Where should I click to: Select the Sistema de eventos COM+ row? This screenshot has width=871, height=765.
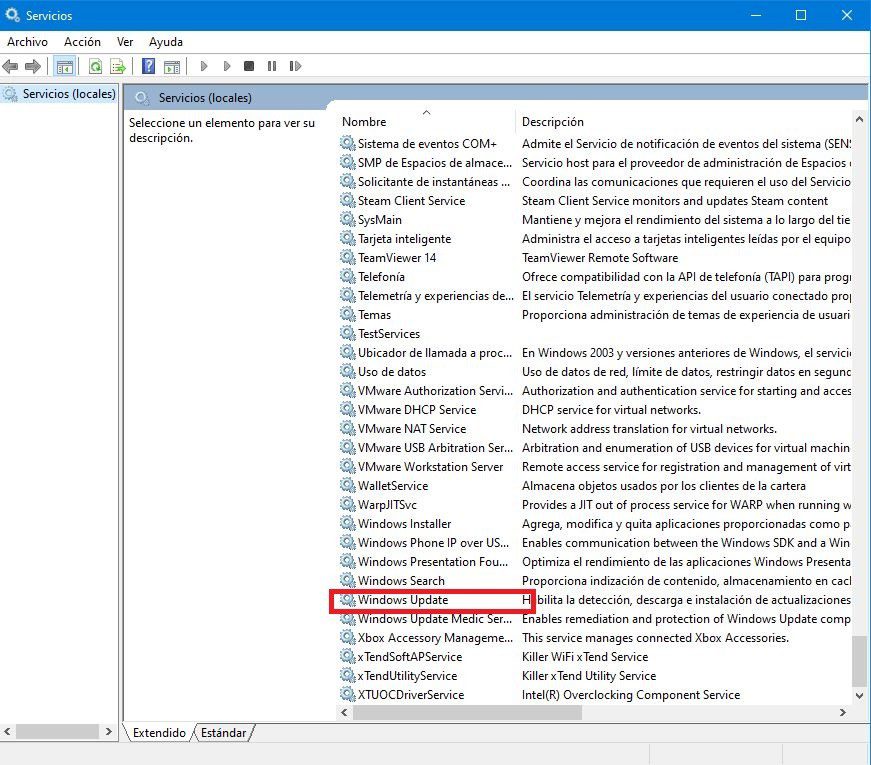[x=595, y=143]
